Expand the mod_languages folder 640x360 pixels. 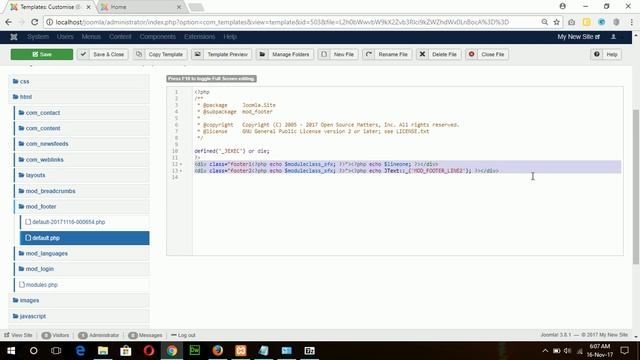click(82, 253)
